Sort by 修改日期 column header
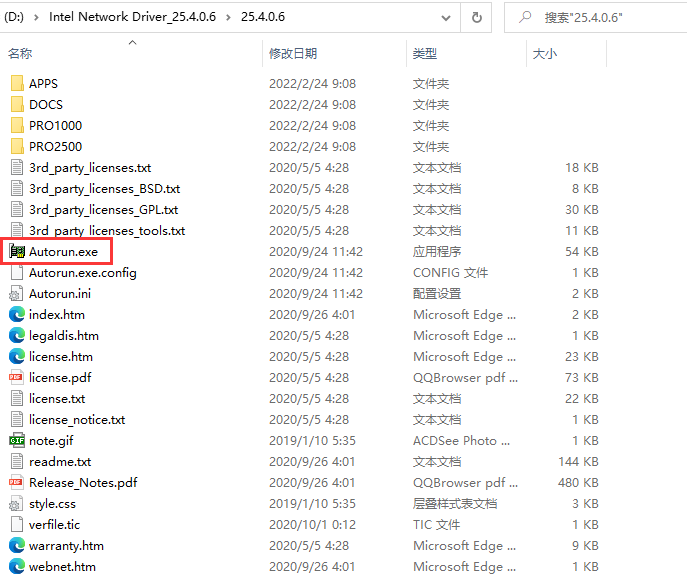The image size is (687, 588). [293, 53]
